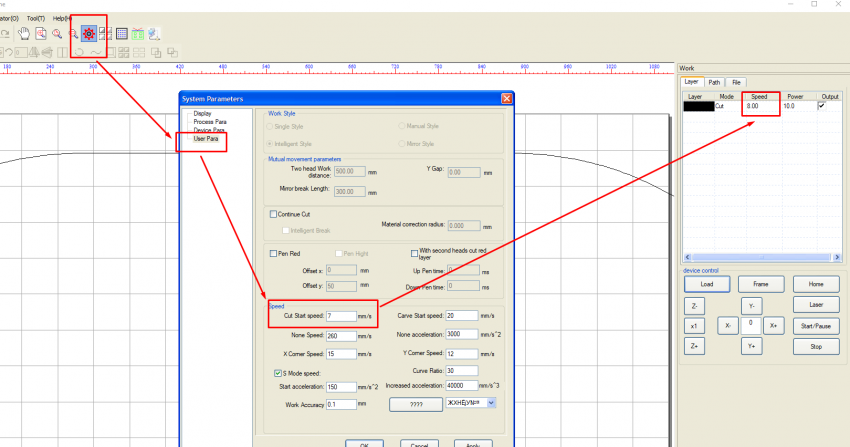Screen dimensions: 850x447
Task: Enable the Continue Cut checkbox
Action: click(274, 213)
